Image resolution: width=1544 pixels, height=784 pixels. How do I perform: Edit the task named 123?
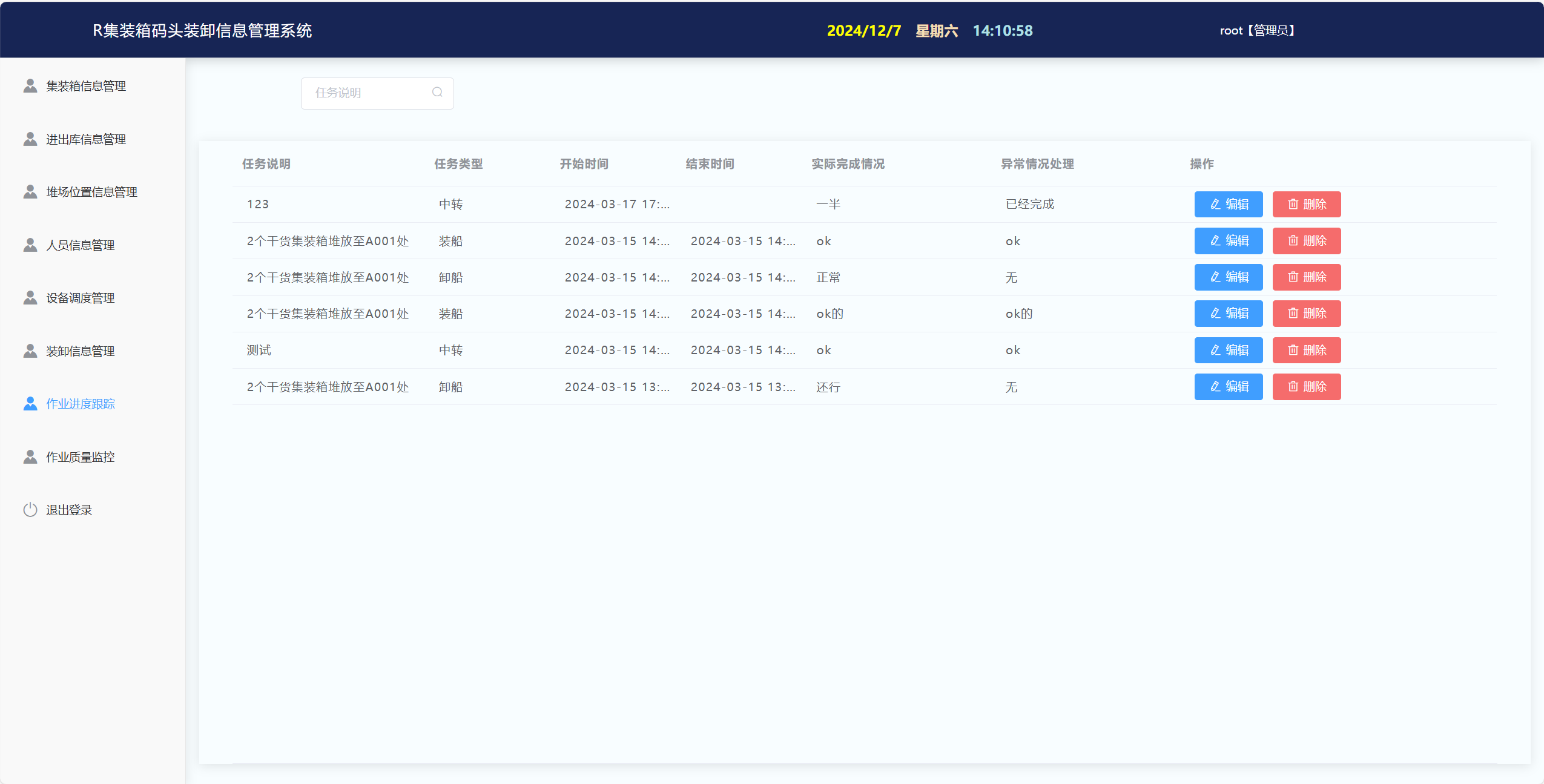pyautogui.click(x=1228, y=204)
